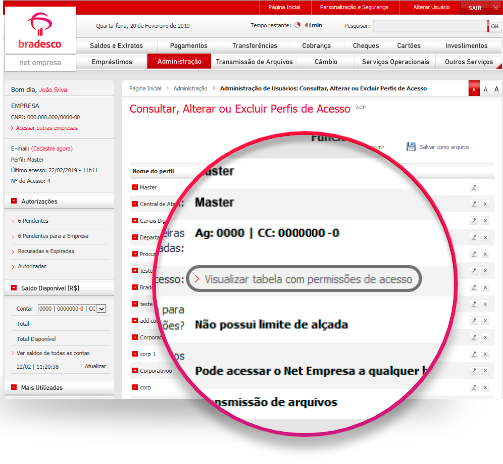The image size is (503, 464).
Task: Click the smaller A font-size icon
Action: coord(485,89)
